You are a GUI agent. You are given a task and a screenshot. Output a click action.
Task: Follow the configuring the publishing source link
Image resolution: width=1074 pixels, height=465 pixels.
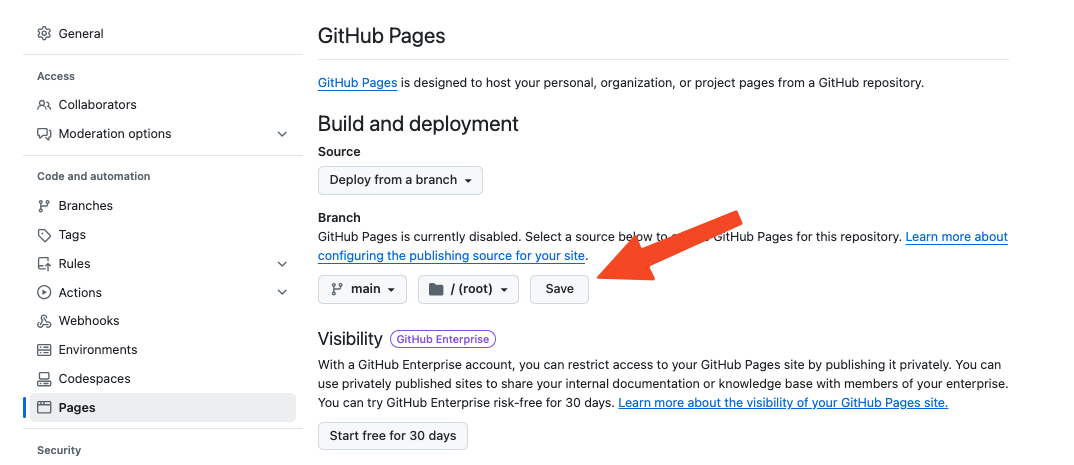coord(452,256)
